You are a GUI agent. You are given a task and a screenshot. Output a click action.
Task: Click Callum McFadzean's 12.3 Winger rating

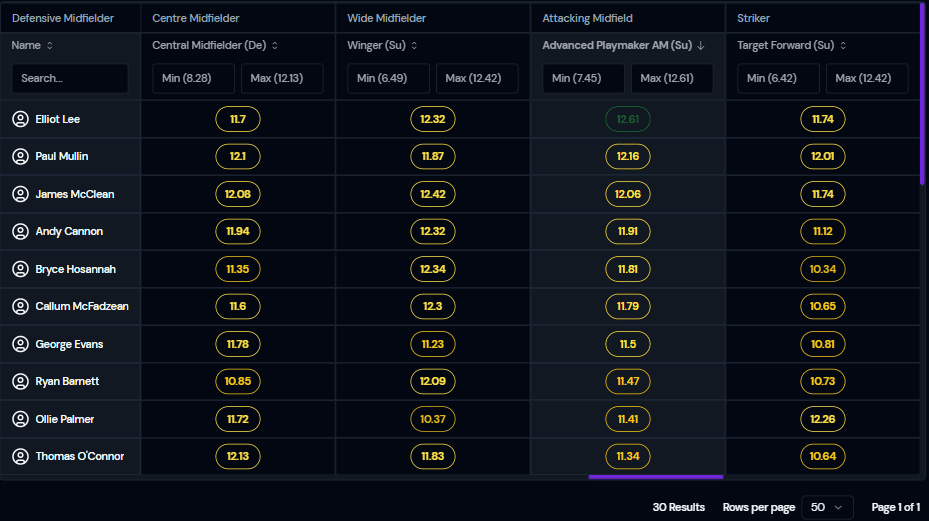[433, 306]
